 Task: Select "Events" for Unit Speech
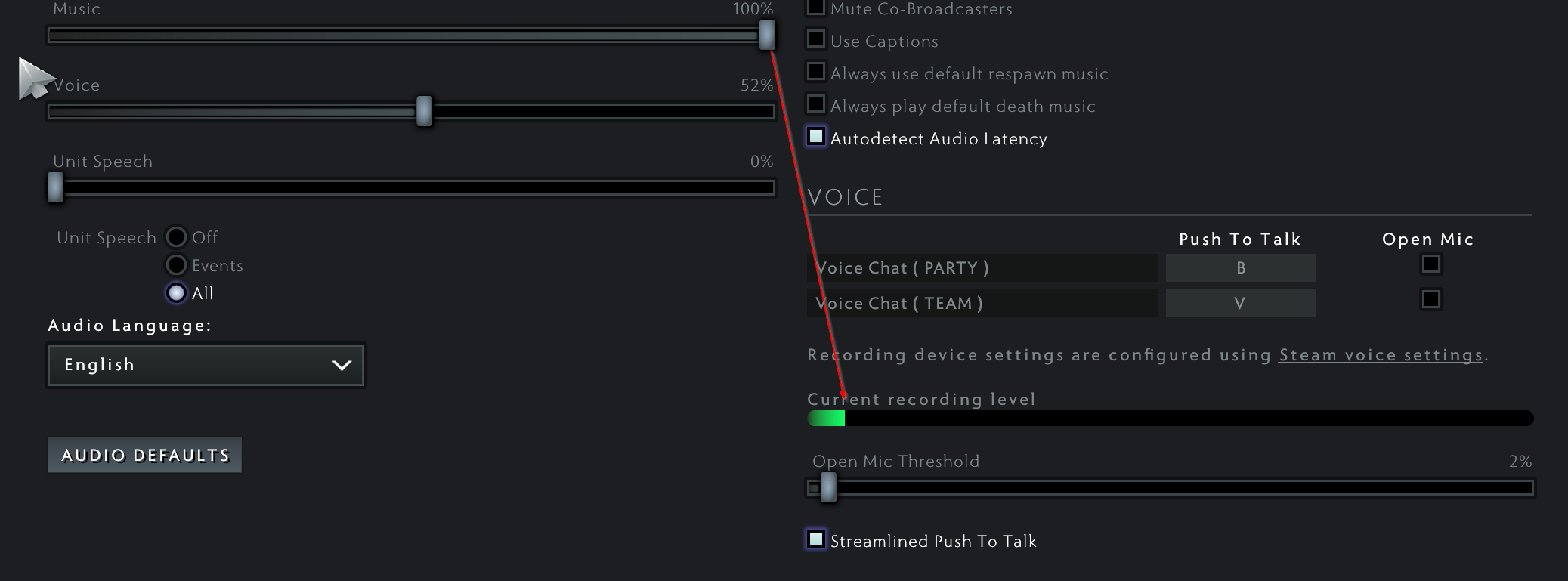(176, 264)
